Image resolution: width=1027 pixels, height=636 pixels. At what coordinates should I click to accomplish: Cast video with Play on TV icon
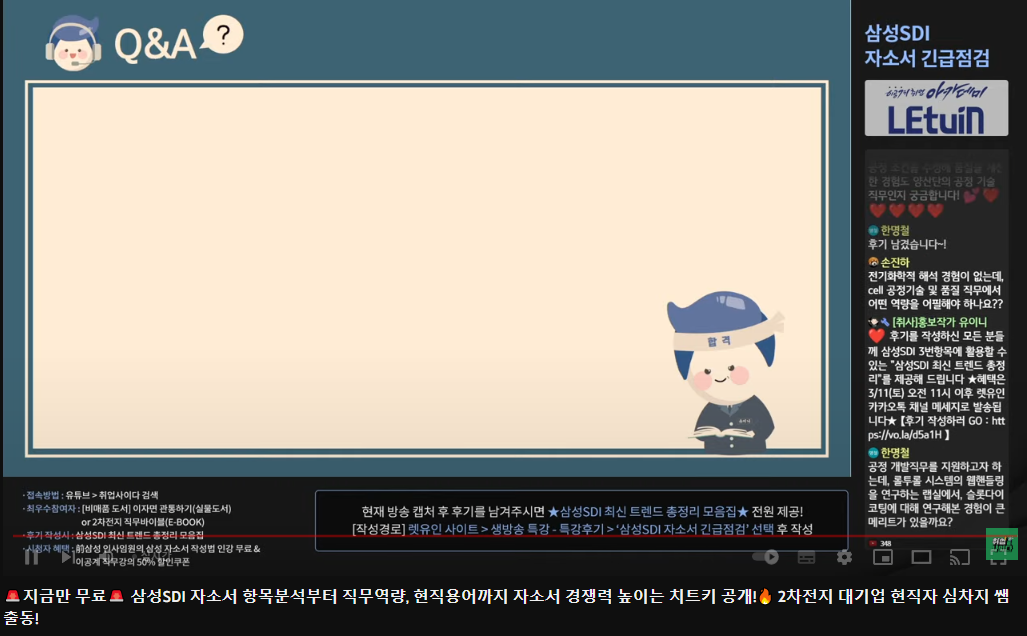[960, 557]
